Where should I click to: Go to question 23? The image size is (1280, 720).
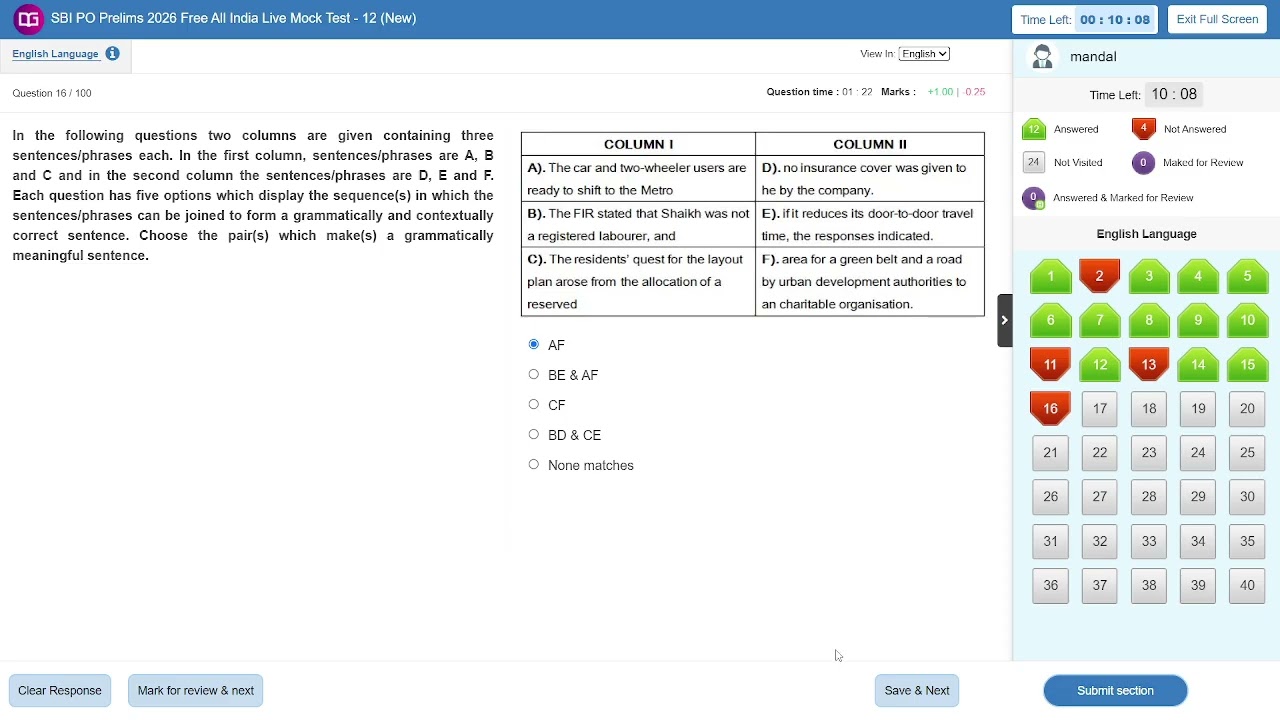pyautogui.click(x=1148, y=453)
